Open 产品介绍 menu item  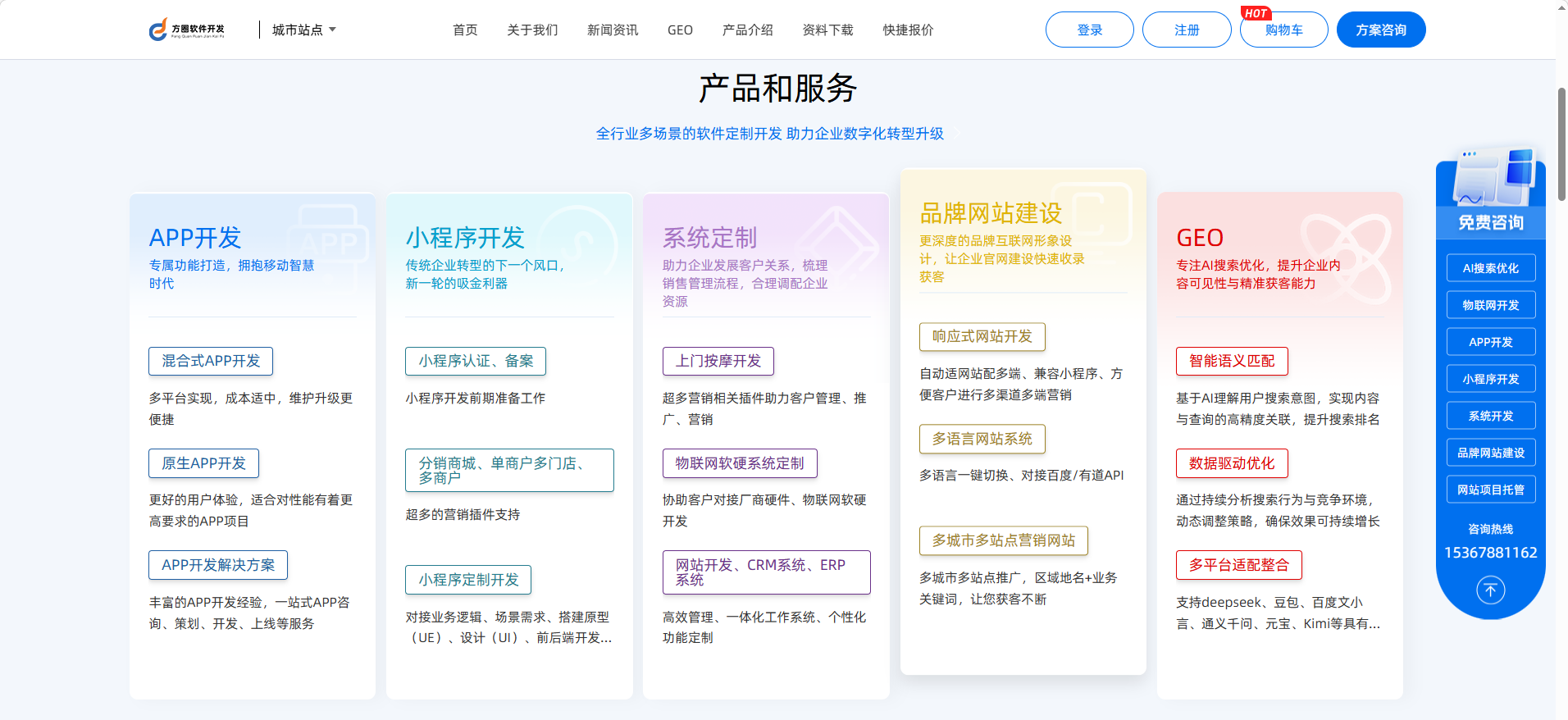pos(747,30)
